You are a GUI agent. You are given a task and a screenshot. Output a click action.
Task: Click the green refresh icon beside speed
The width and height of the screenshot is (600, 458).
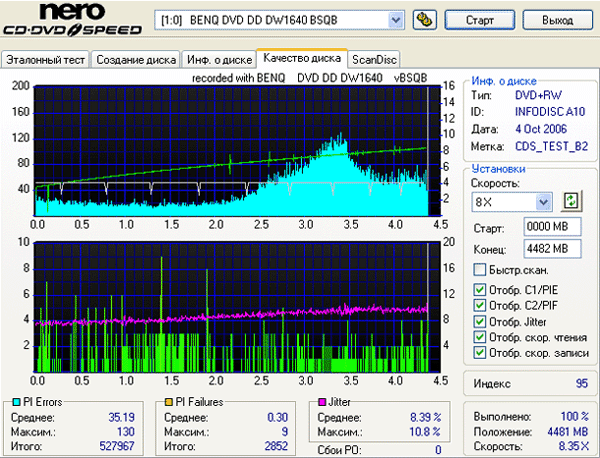[x=571, y=200]
